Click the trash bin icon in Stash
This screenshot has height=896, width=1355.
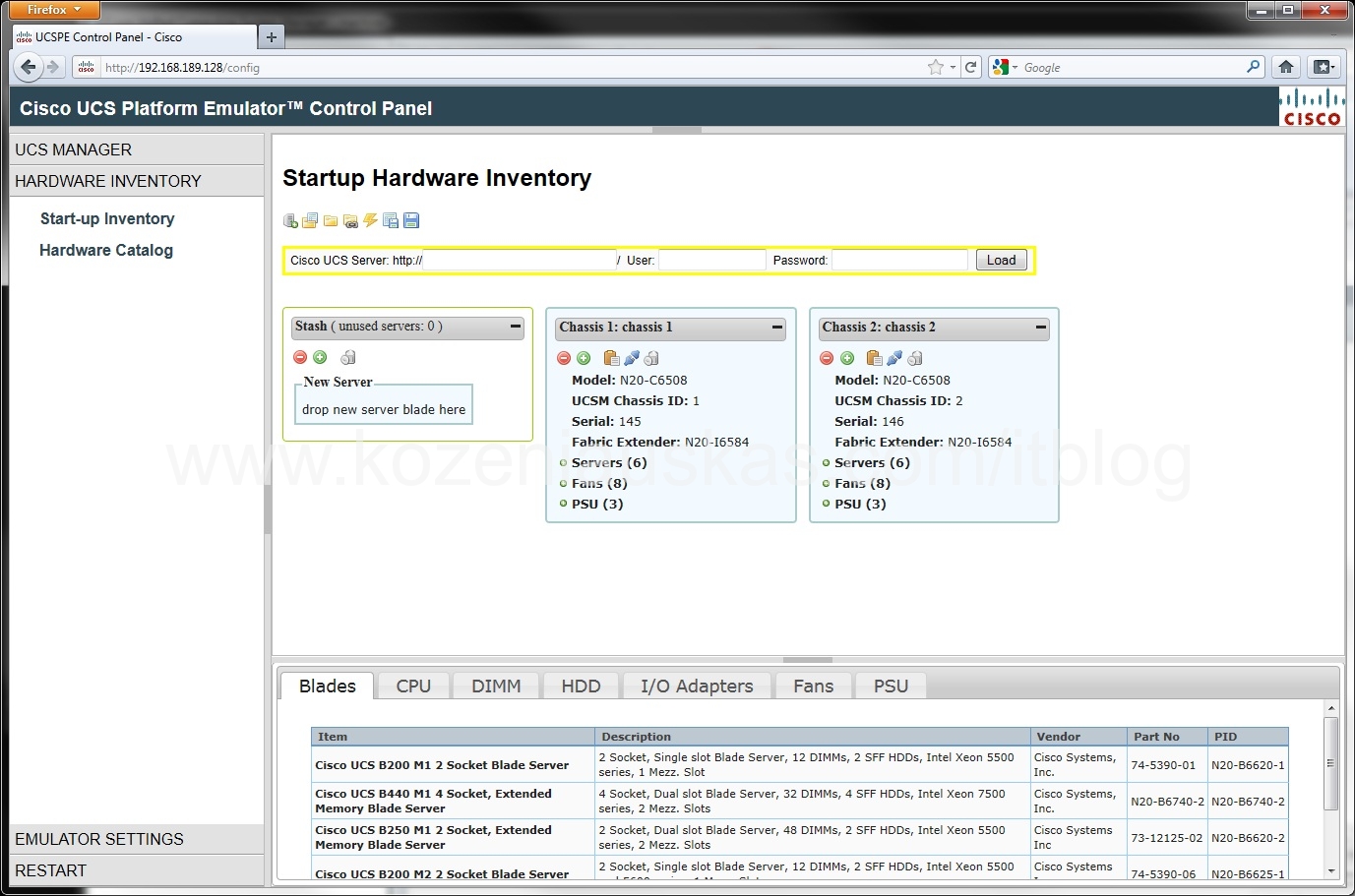[348, 357]
